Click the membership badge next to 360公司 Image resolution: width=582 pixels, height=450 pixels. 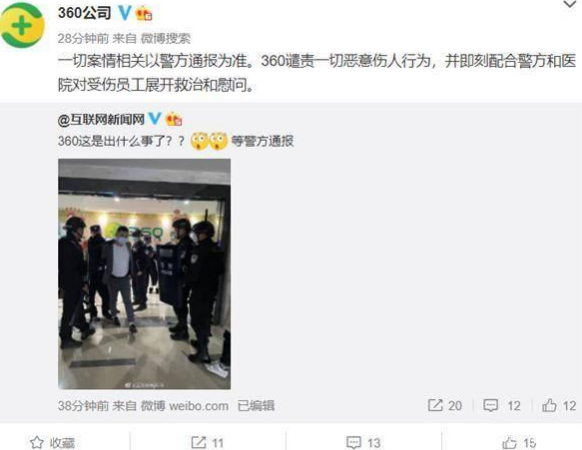tap(144, 14)
